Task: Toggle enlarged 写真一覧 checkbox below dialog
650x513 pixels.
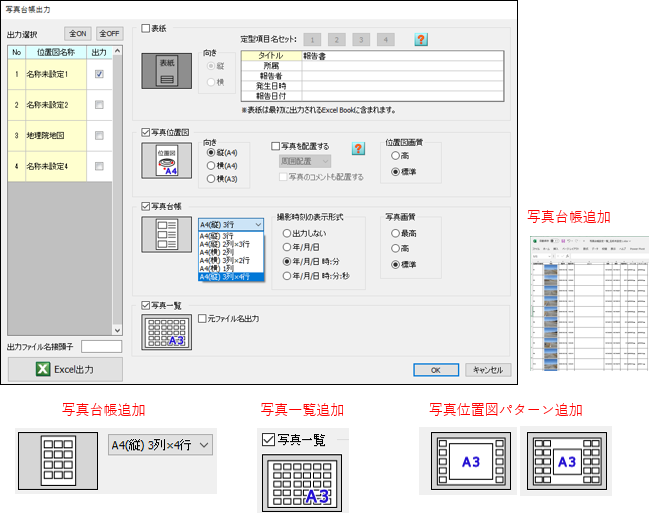Action: point(269,439)
